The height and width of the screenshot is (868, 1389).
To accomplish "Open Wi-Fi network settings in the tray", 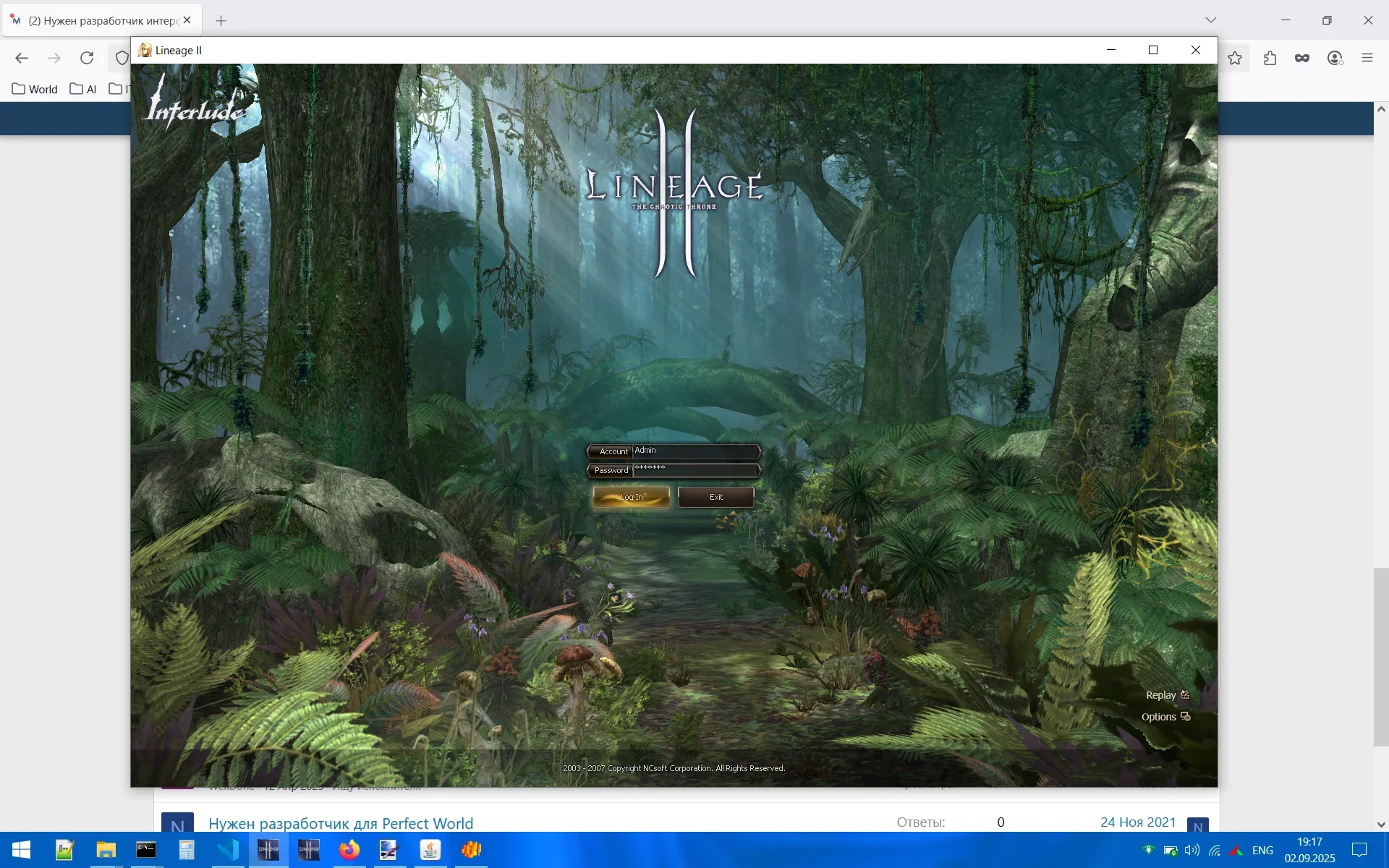I will 1215,850.
